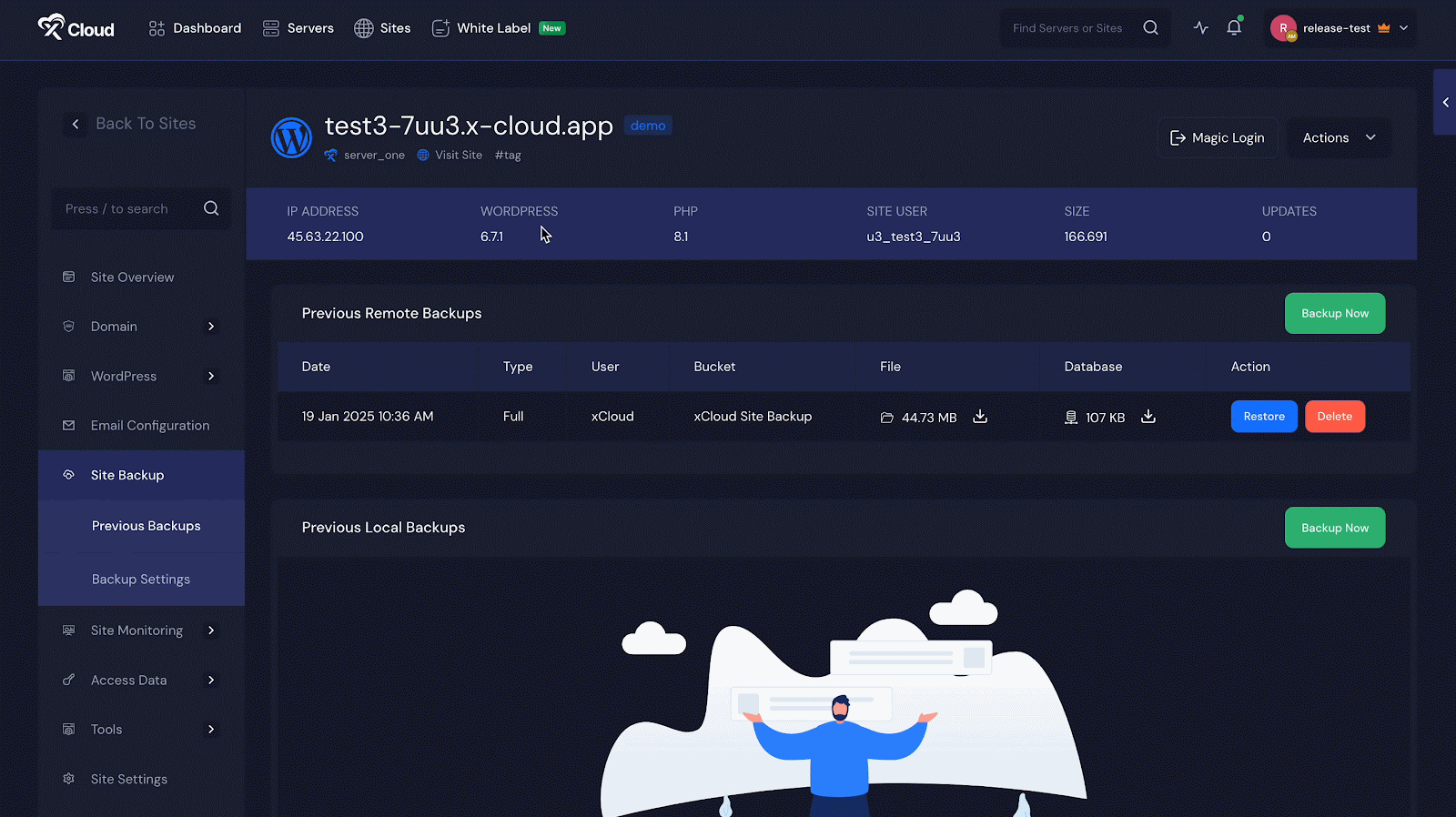Open Backup Settings submenu item
The height and width of the screenshot is (817, 1456).
click(x=141, y=580)
